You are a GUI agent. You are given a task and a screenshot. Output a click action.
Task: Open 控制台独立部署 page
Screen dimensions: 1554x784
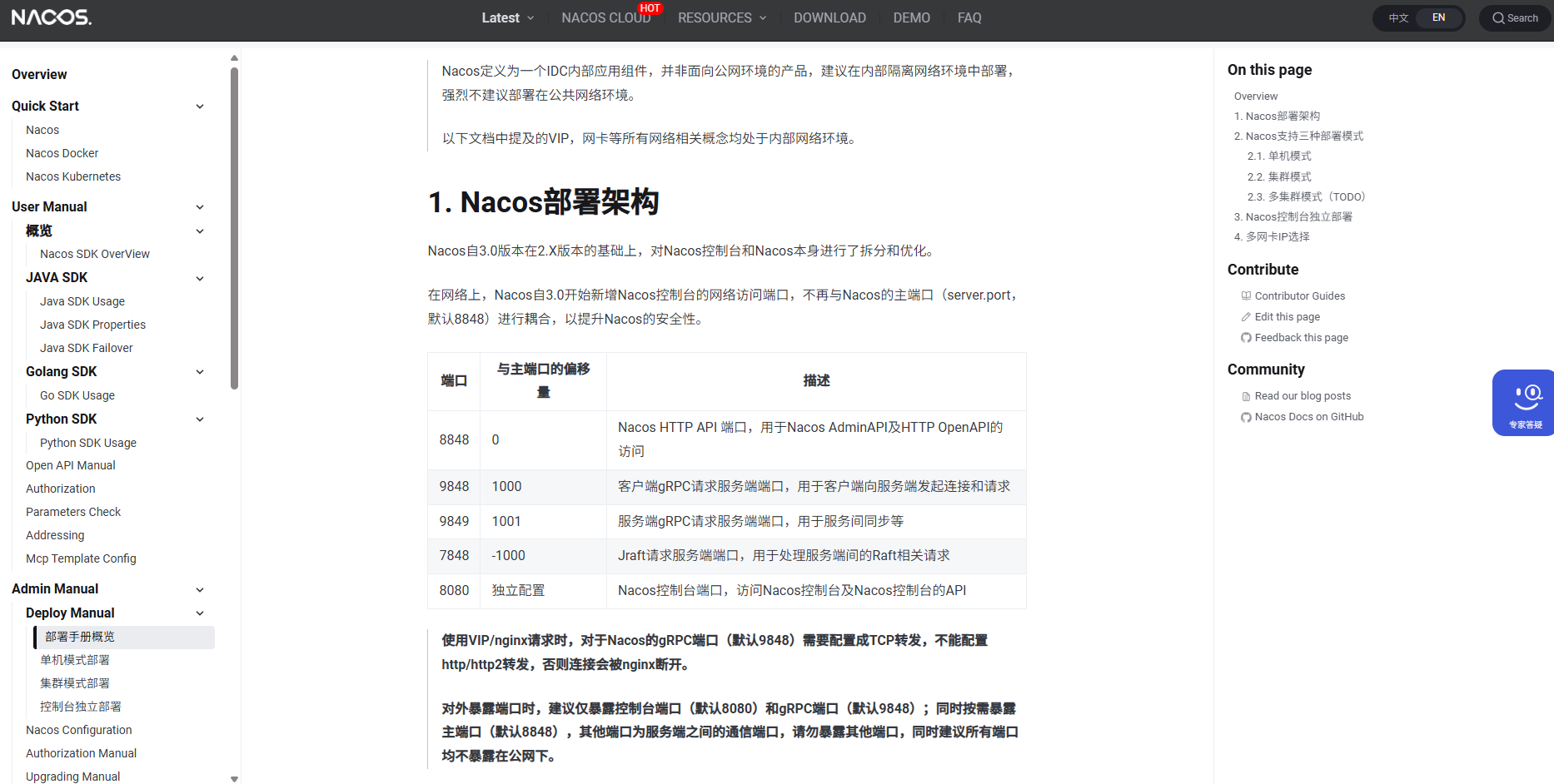81,707
